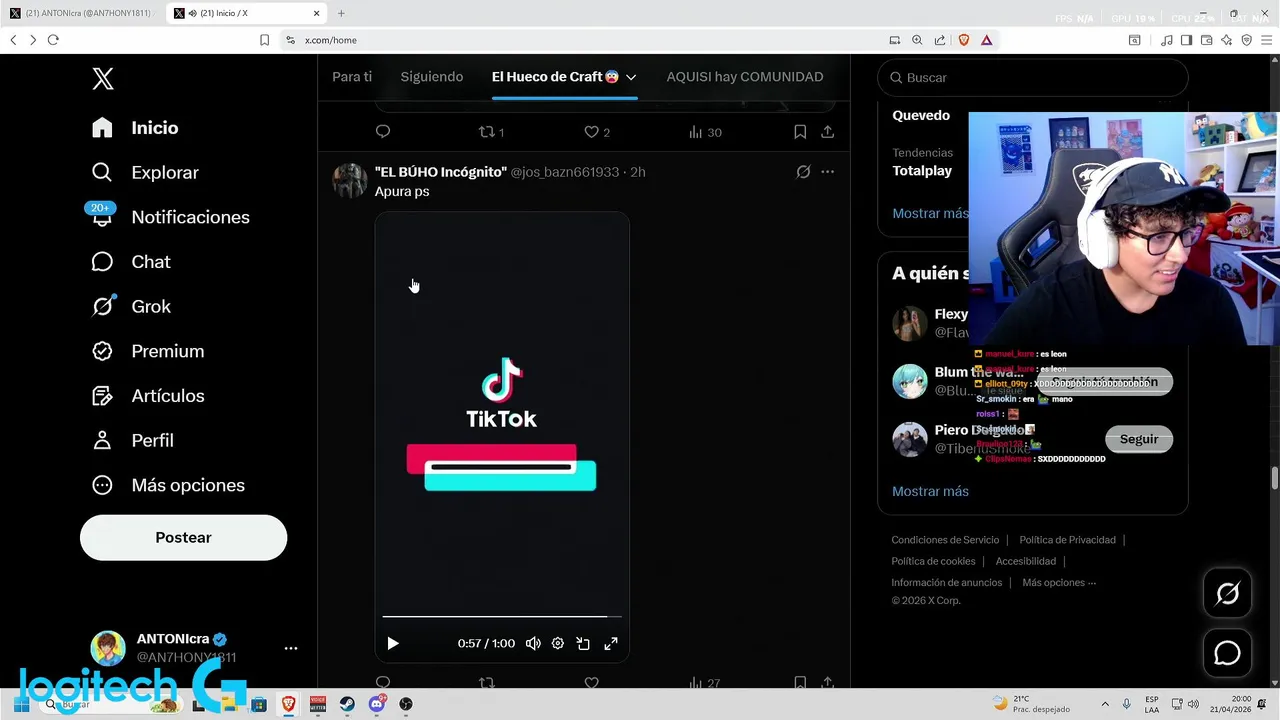
Task: Select the El Hueco de Craft tab
Action: pos(555,77)
